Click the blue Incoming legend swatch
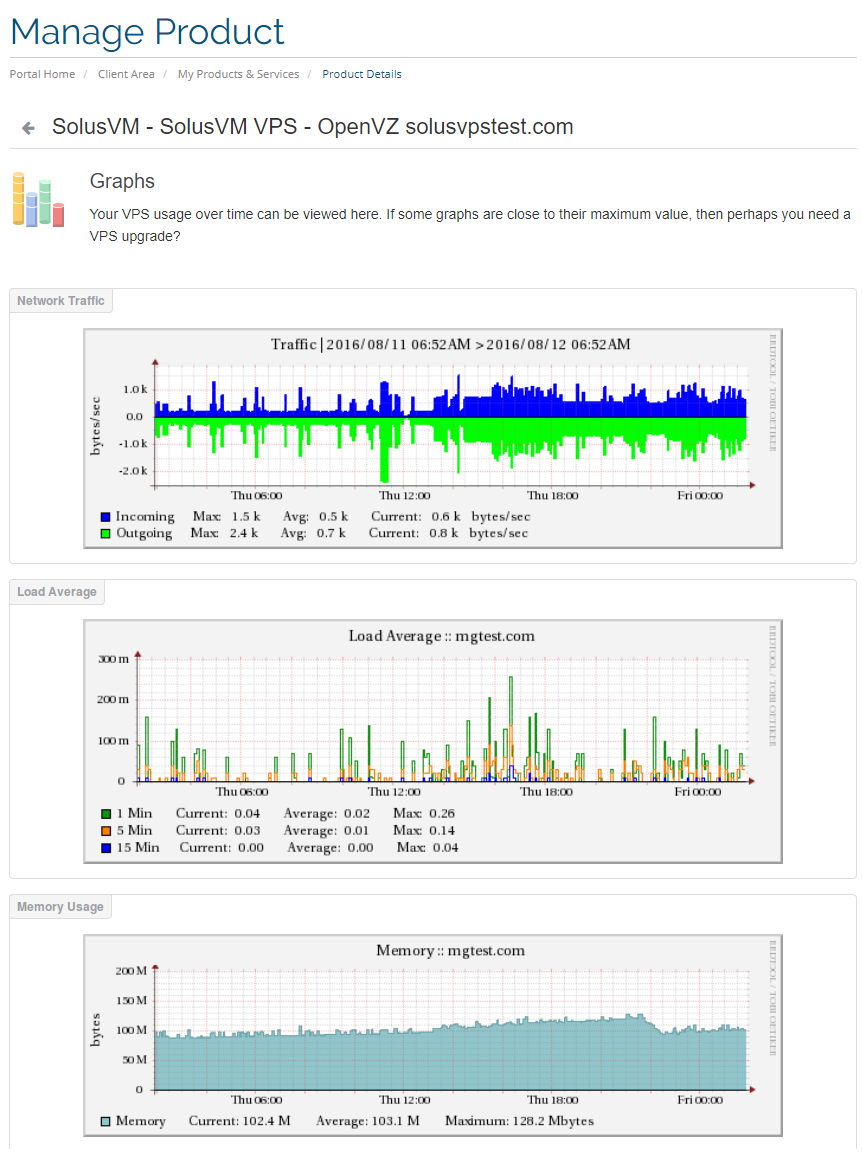This screenshot has width=862, height=1152. coord(105,517)
